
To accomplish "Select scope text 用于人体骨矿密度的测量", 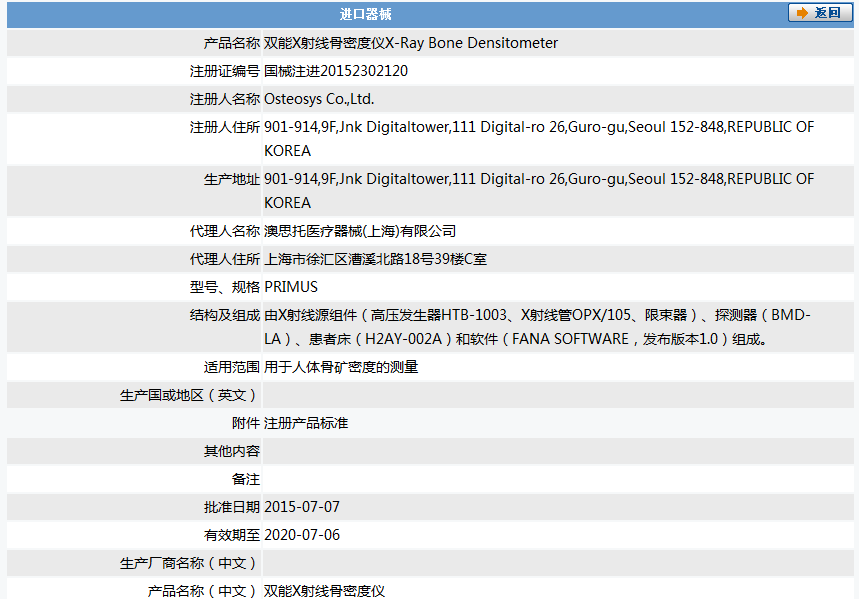I will click(x=341, y=367).
